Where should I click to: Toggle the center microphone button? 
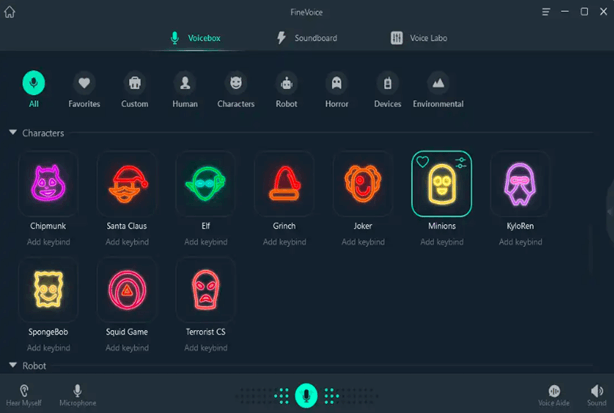tap(307, 395)
